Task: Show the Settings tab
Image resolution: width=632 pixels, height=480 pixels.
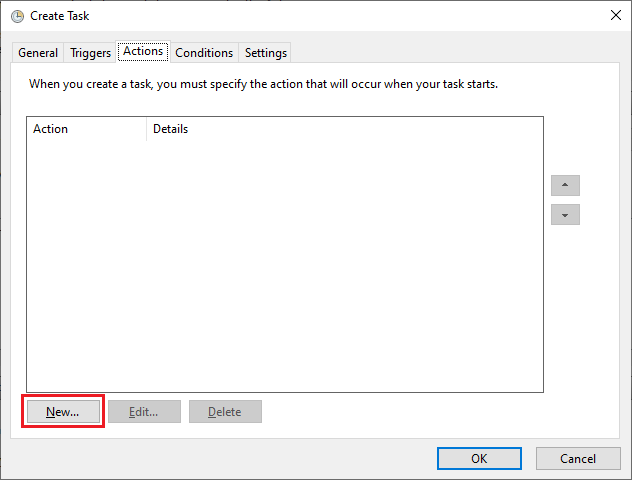Action: 266,53
